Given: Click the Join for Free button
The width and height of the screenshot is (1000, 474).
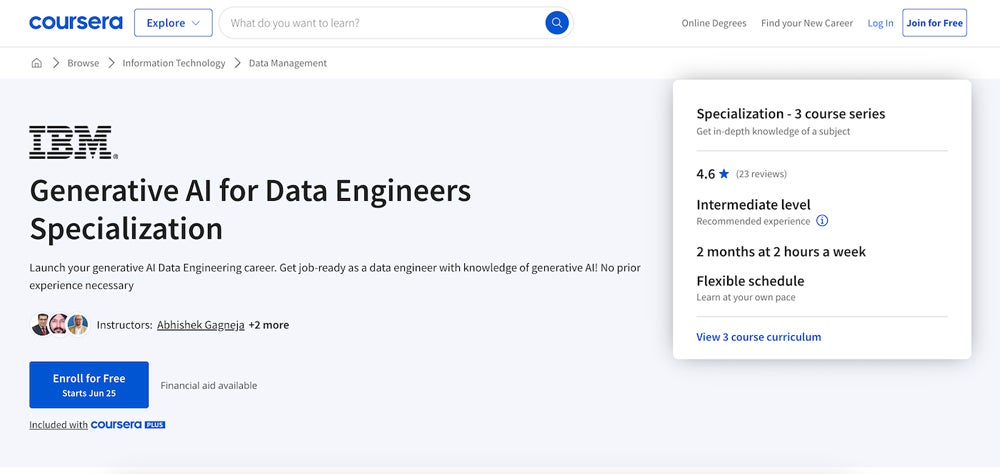Looking at the screenshot, I should 934,23.
